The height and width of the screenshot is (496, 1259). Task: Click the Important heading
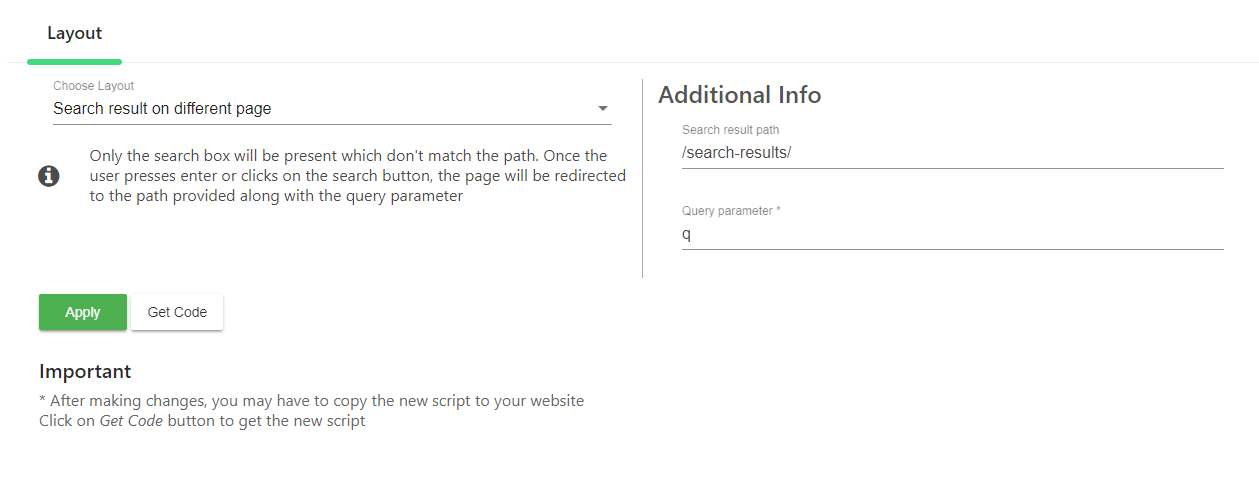[85, 371]
